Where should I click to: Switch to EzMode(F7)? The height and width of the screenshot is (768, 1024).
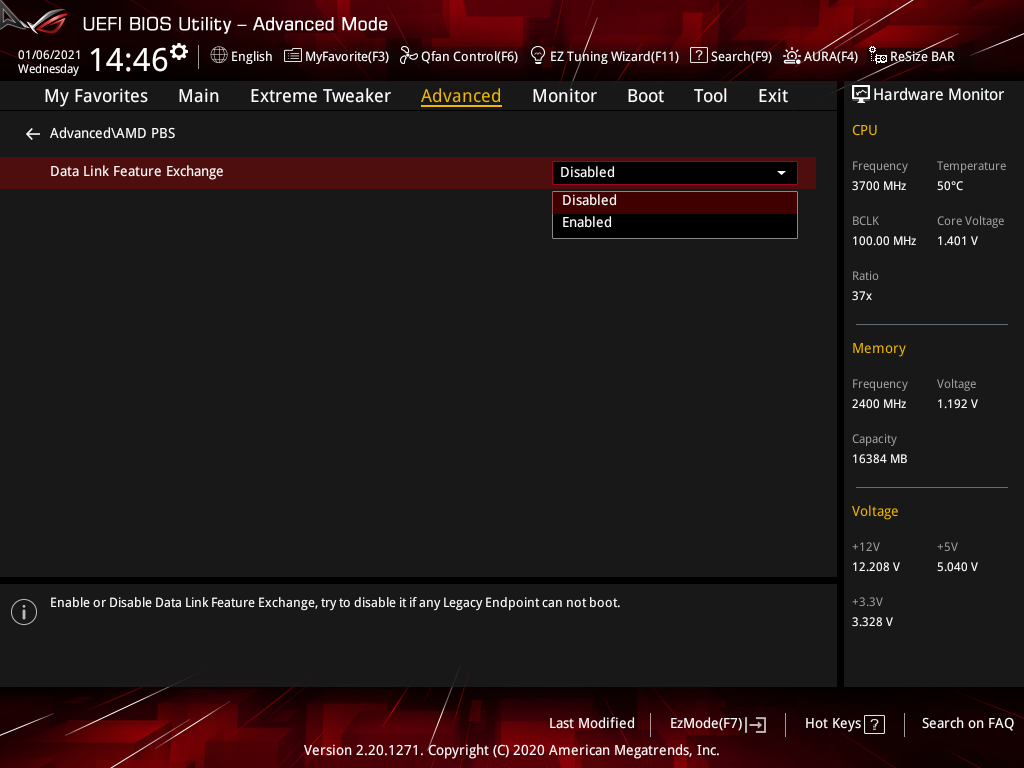click(x=718, y=724)
